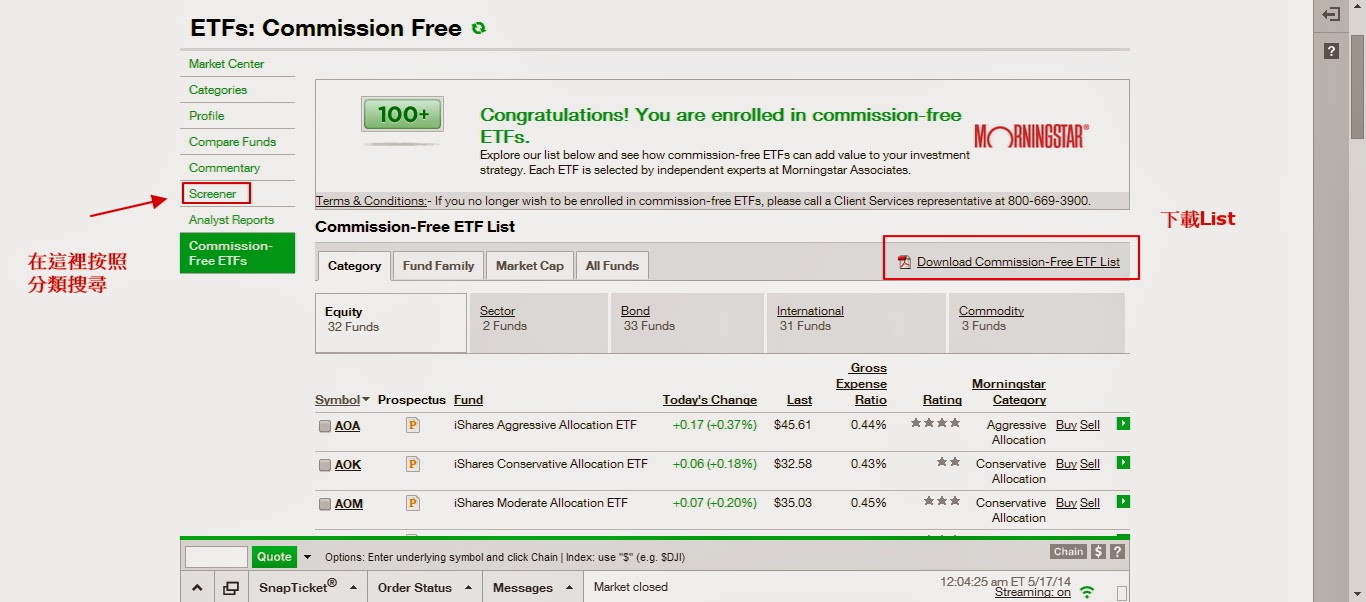Select the International 31 Funds category
Image resolution: width=1366 pixels, height=602 pixels.
pos(856,322)
